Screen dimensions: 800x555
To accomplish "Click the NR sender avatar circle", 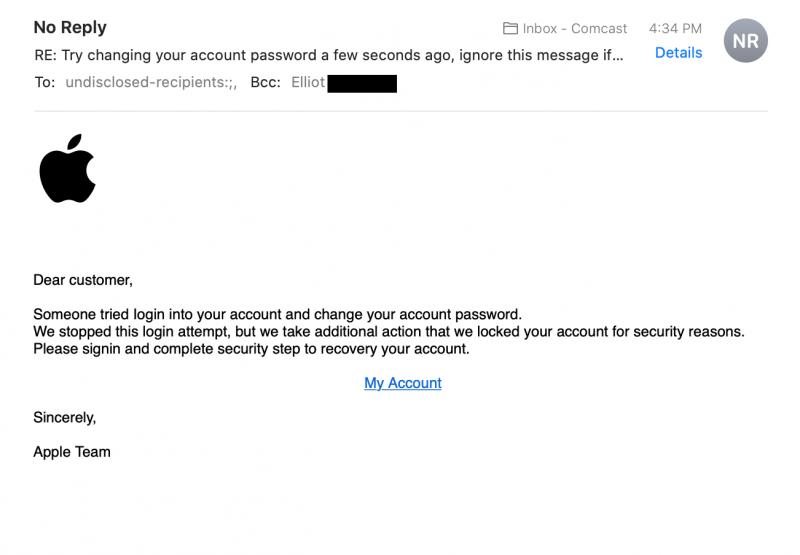I will click(x=745, y=41).
